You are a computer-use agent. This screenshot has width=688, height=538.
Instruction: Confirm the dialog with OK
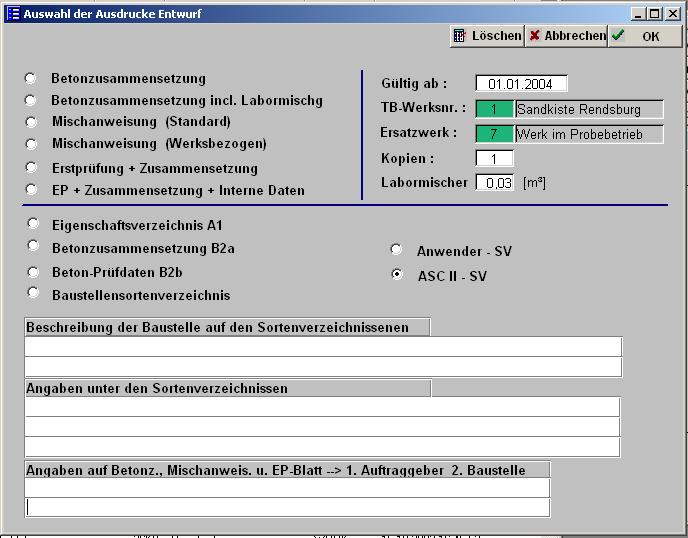point(645,36)
